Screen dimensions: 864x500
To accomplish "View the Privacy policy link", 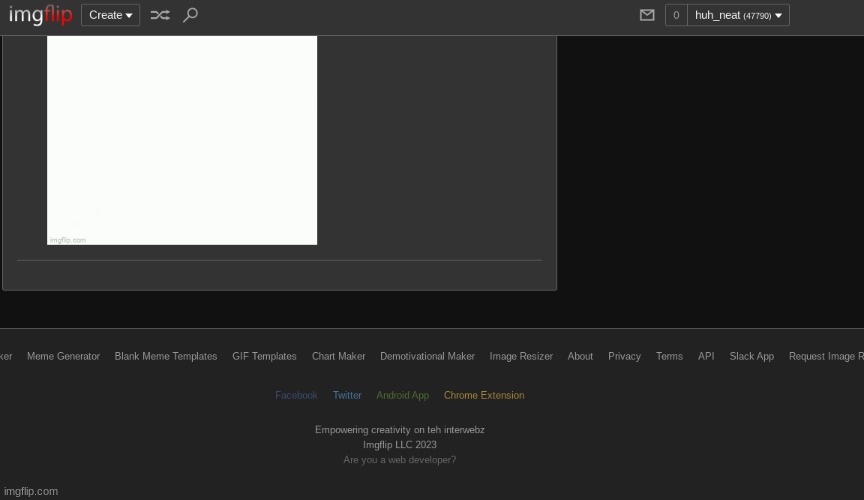I will [x=624, y=356].
